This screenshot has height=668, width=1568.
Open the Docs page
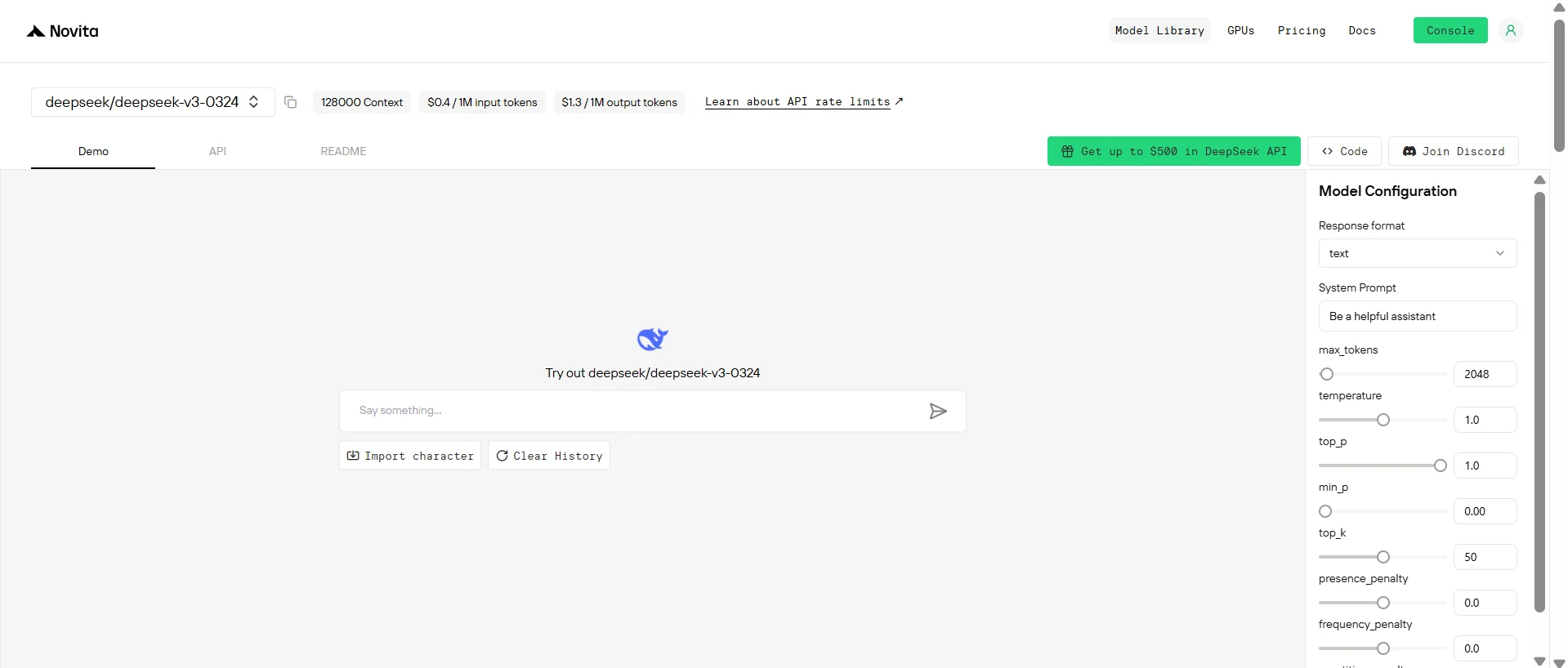pyautogui.click(x=1362, y=30)
